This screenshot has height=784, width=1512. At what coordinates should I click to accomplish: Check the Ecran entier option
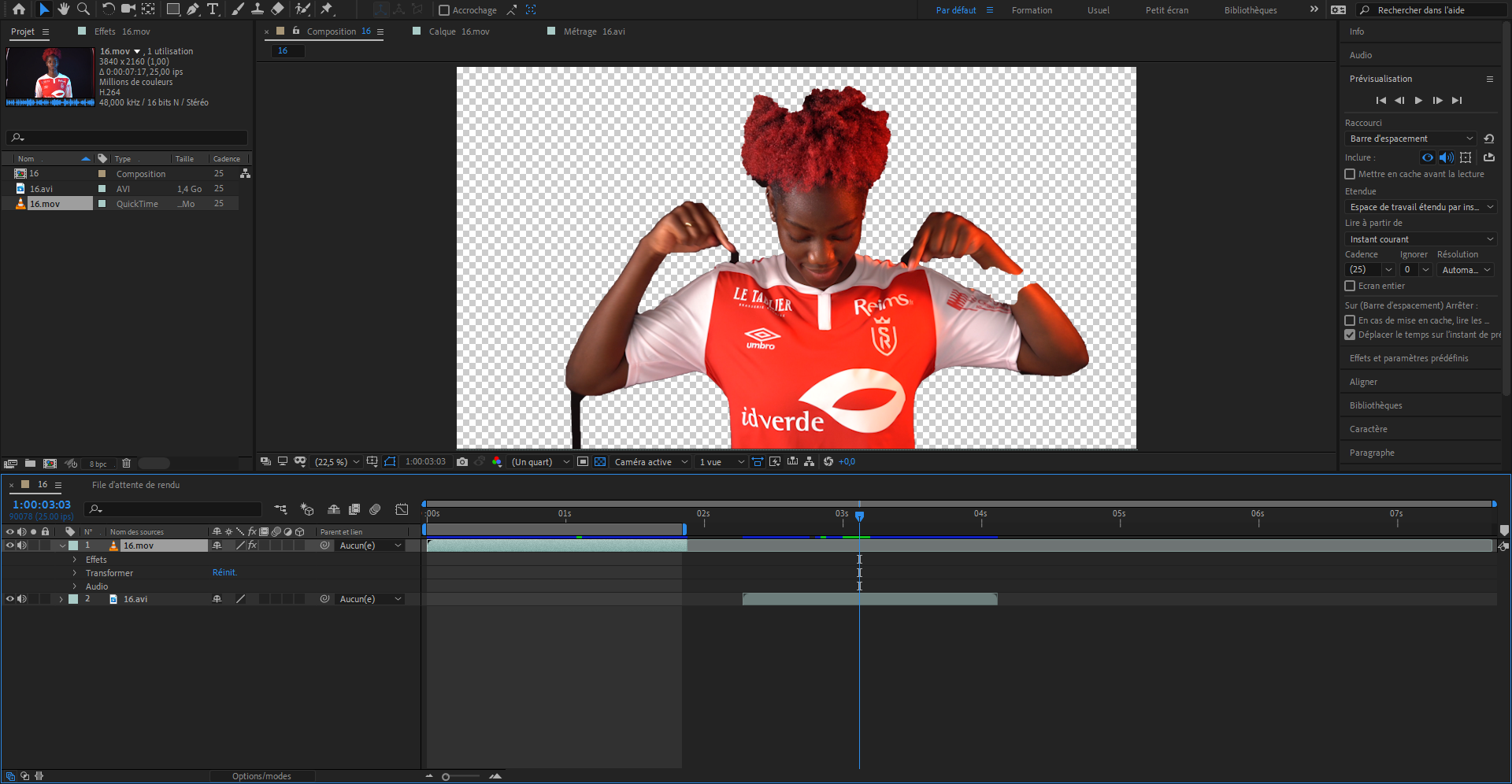tap(1350, 286)
